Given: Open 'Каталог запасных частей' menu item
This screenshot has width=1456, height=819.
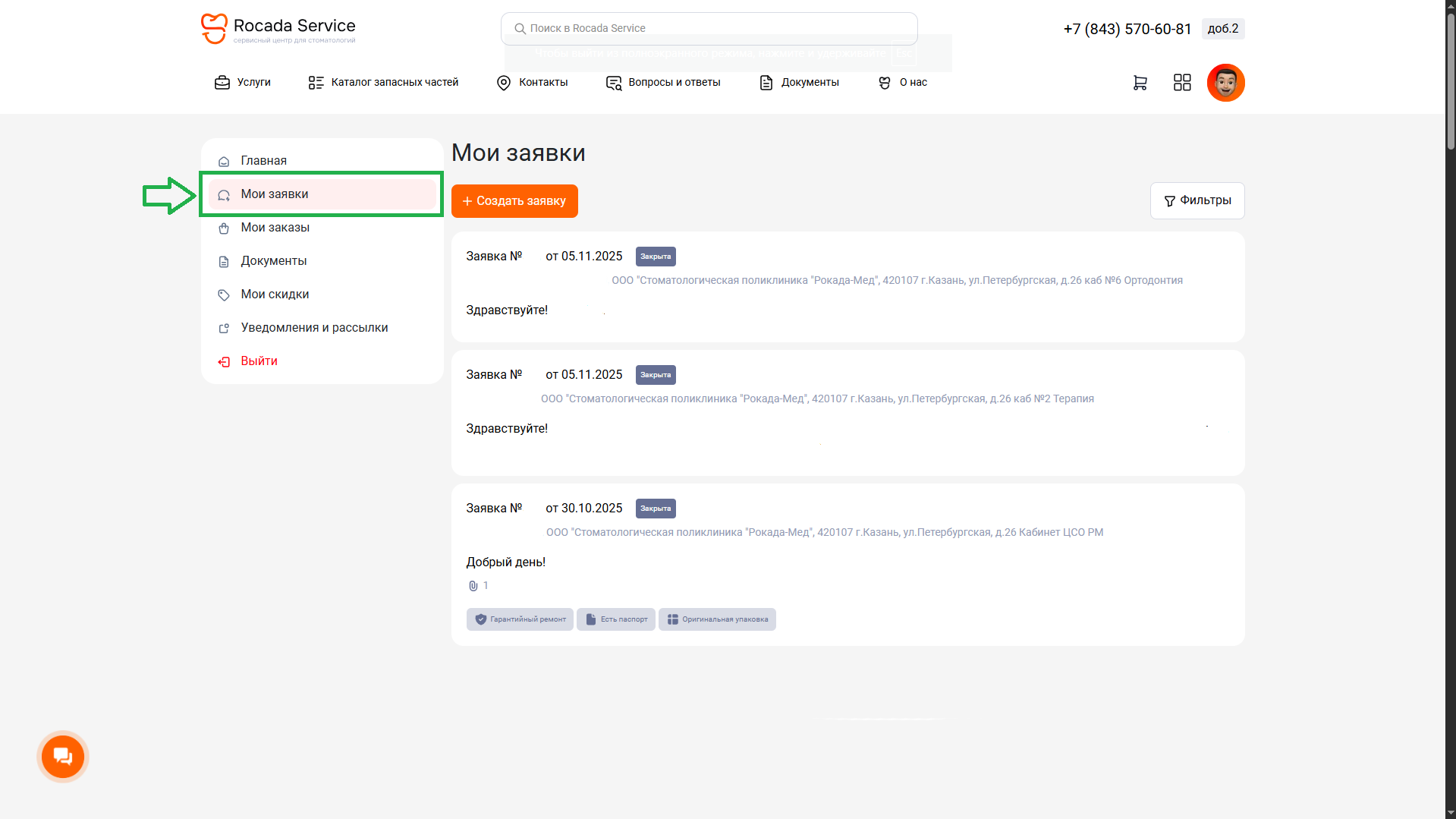Looking at the screenshot, I should point(383,83).
